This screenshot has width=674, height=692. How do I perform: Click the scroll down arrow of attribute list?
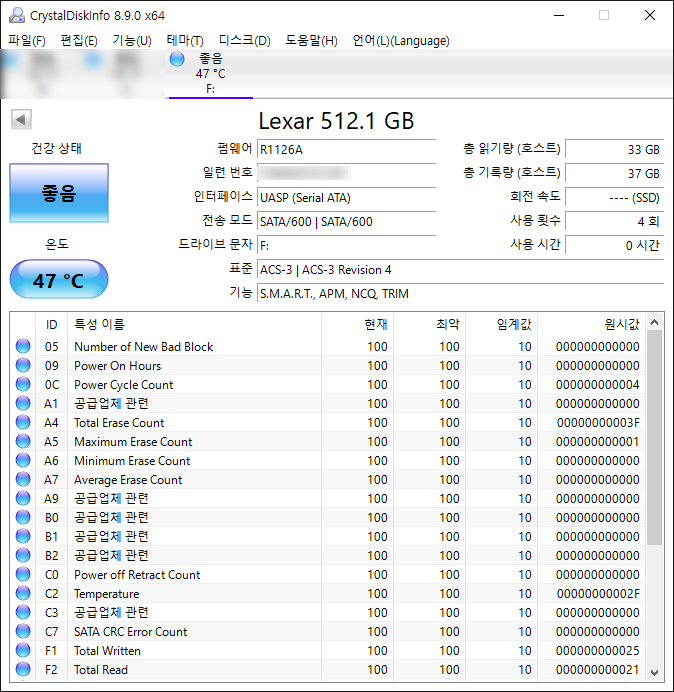655,672
